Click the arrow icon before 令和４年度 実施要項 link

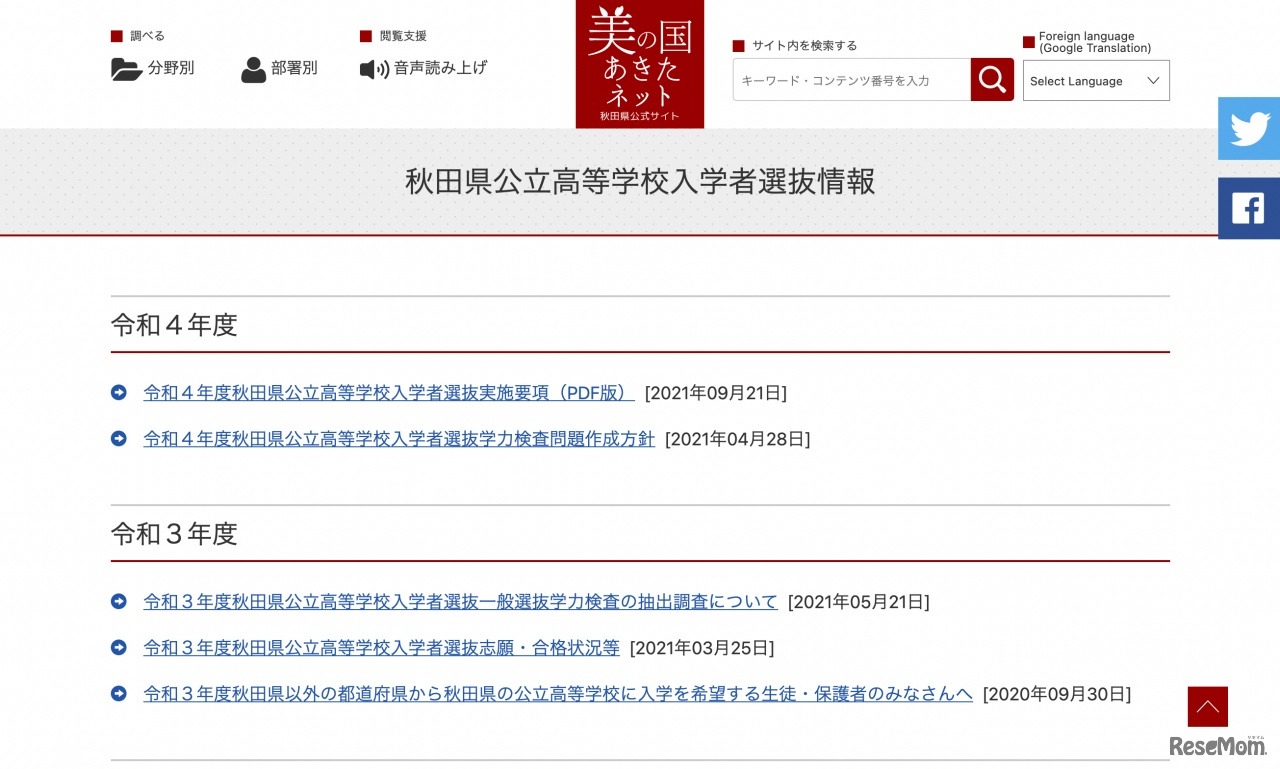tap(118, 392)
